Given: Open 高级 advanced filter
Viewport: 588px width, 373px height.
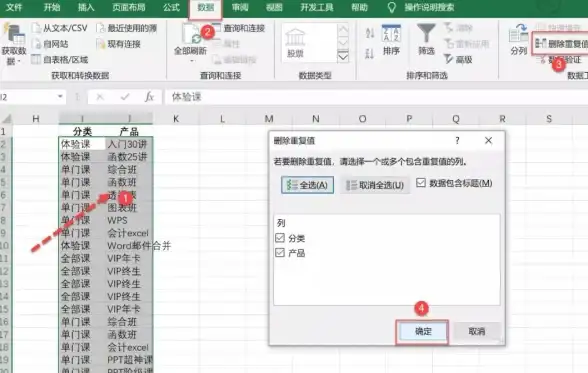Looking at the screenshot, I should point(458,59).
